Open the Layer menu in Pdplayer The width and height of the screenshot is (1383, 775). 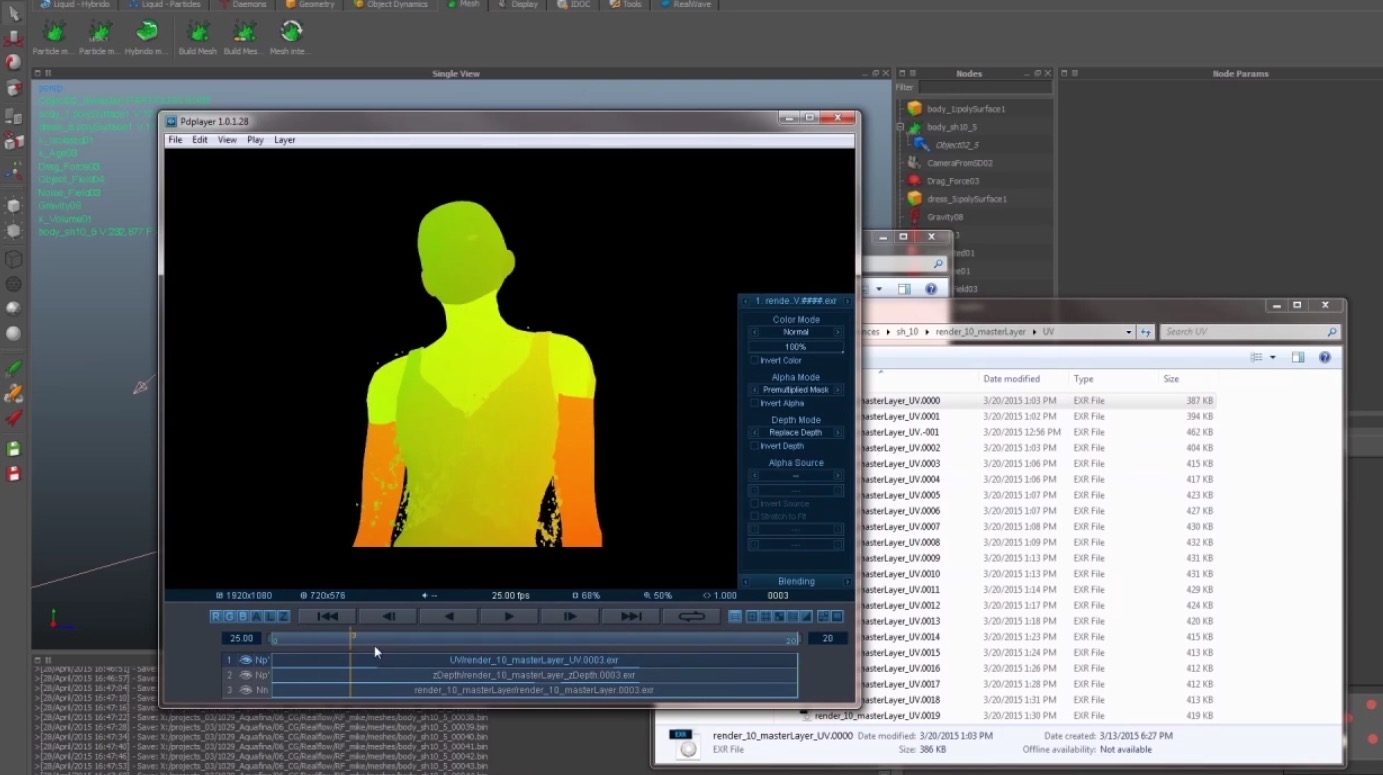[285, 140]
